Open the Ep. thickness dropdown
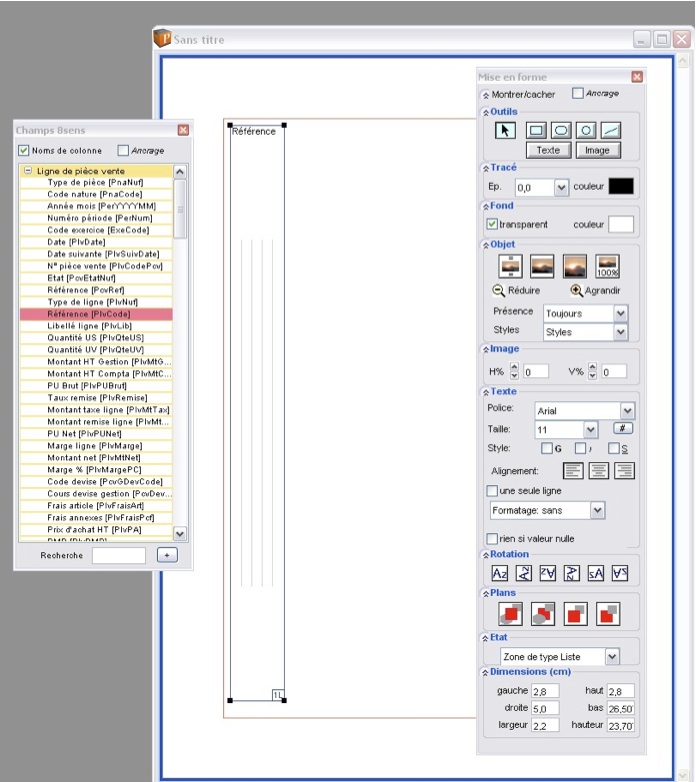 coord(561,188)
